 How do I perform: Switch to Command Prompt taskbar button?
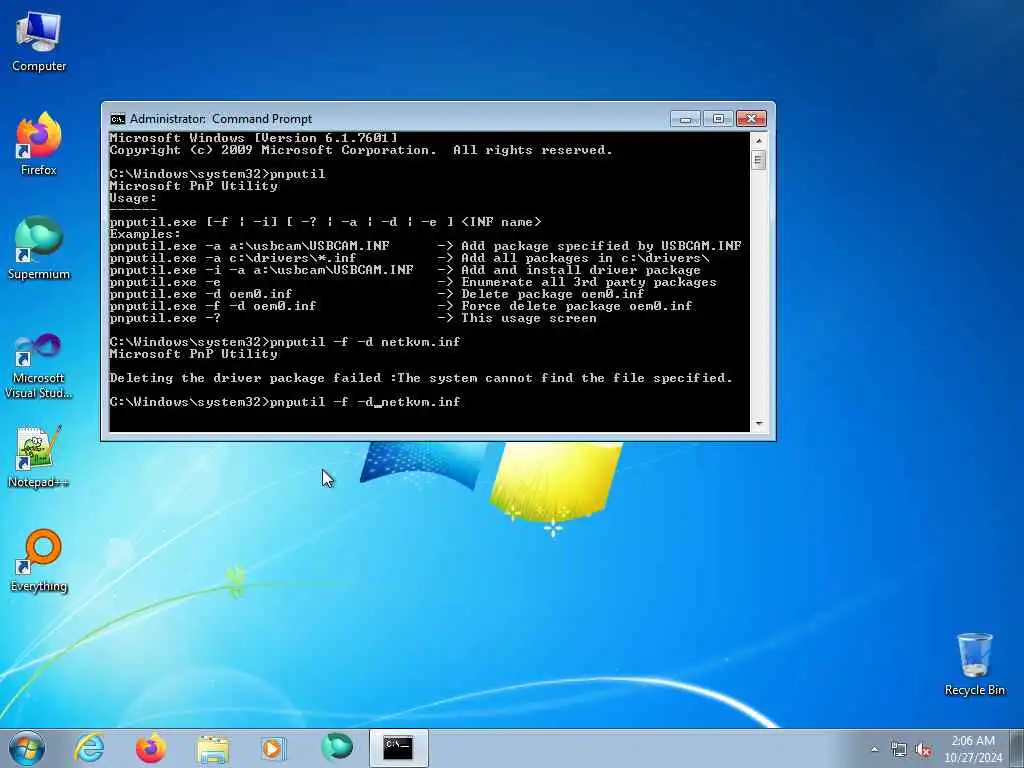pyautogui.click(x=398, y=748)
